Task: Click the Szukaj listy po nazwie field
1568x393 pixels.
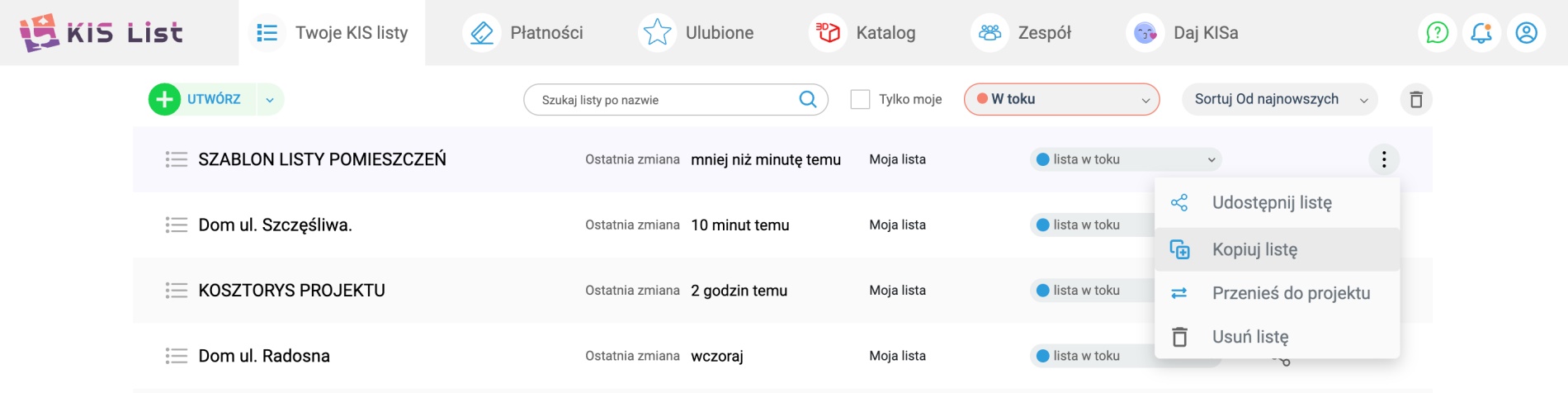Action: [660, 100]
